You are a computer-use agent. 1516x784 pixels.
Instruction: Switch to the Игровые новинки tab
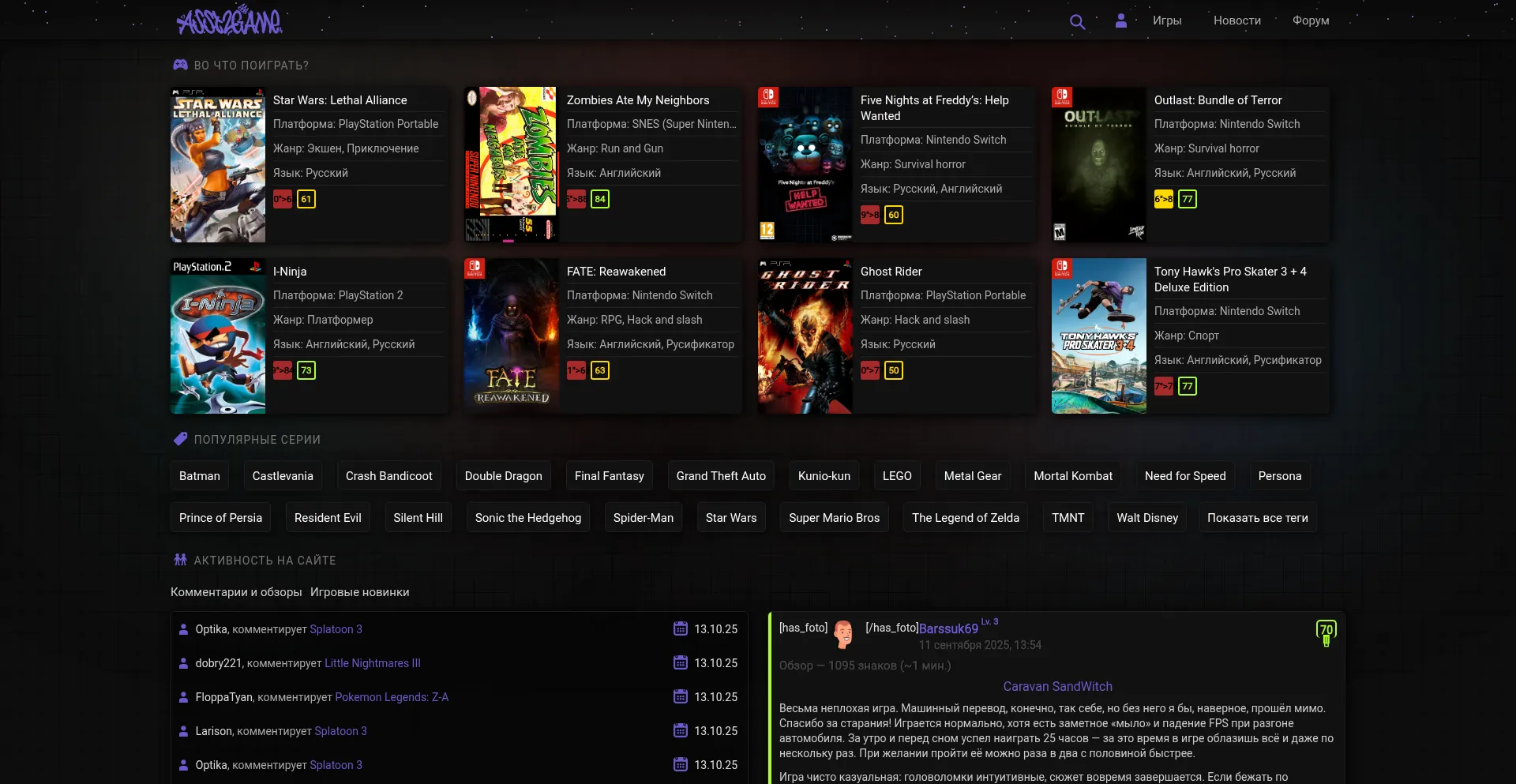pyautogui.click(x=359, y=592)
